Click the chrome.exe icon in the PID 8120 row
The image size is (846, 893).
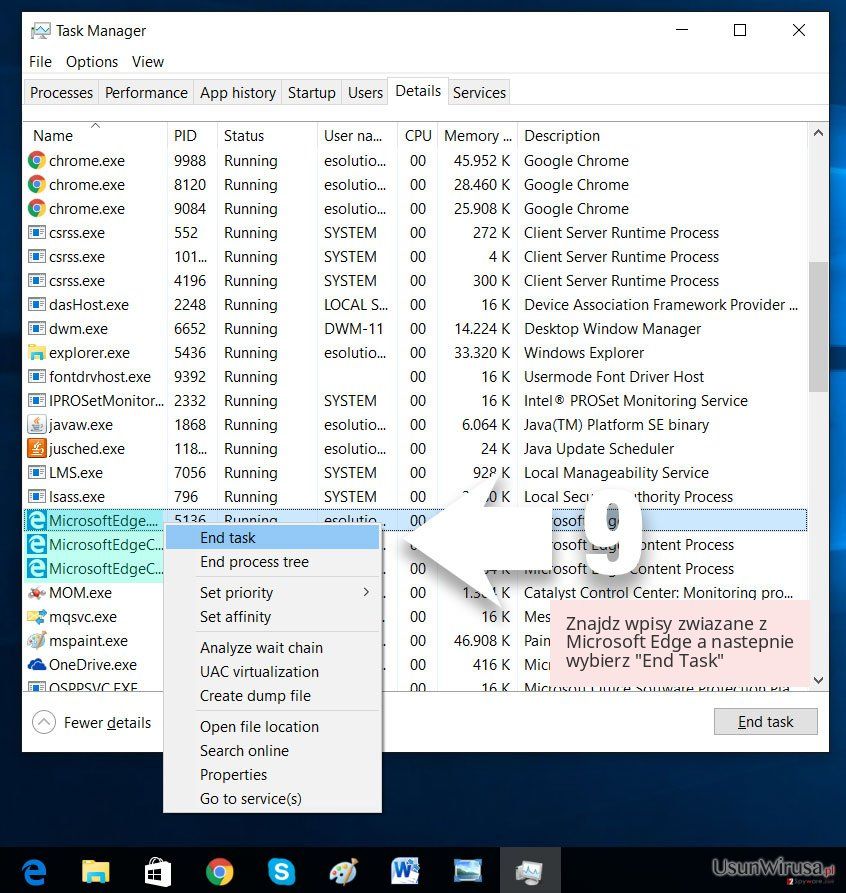point(36,185)
